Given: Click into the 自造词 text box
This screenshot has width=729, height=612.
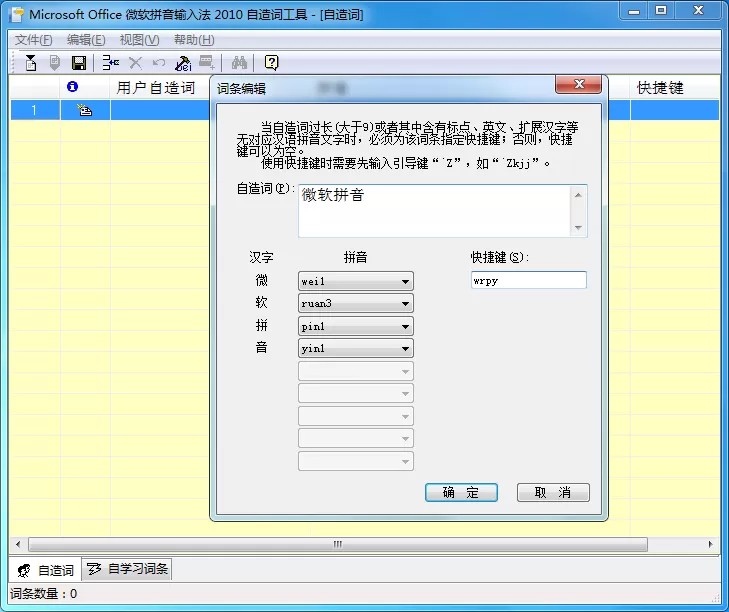Looking at the screenshot, I should [x=434, y=211].
